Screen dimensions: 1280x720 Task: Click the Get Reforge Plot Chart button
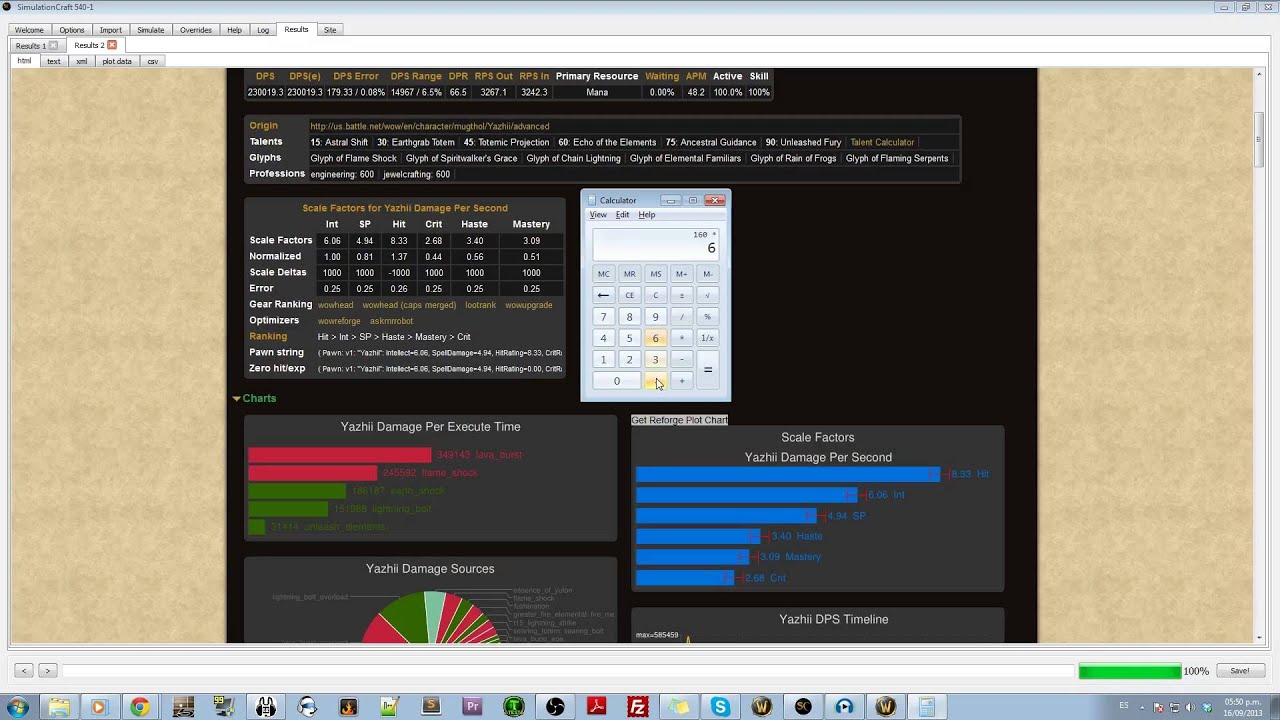coord(679,420)
